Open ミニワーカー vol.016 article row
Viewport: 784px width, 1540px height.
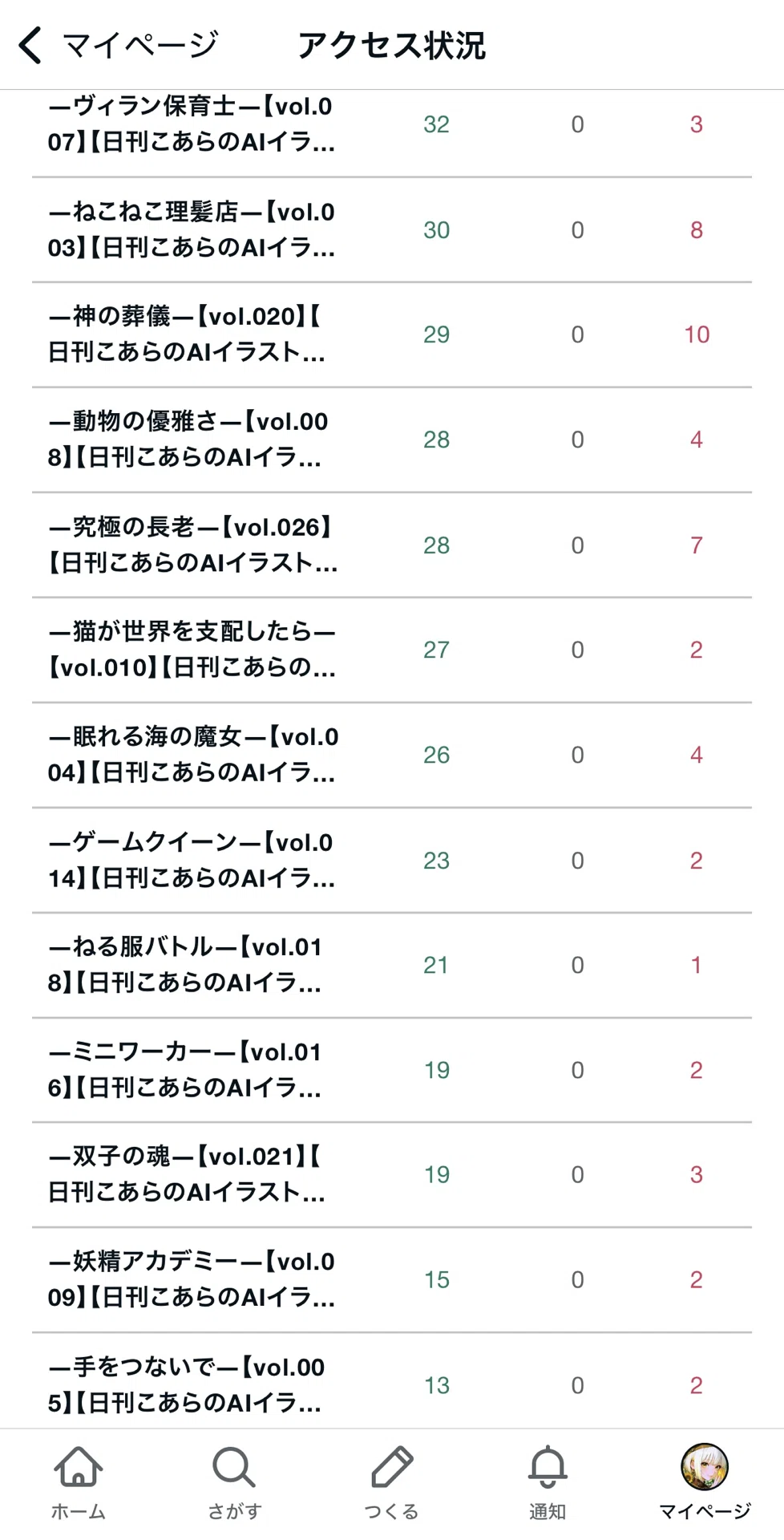(392, 1071)
